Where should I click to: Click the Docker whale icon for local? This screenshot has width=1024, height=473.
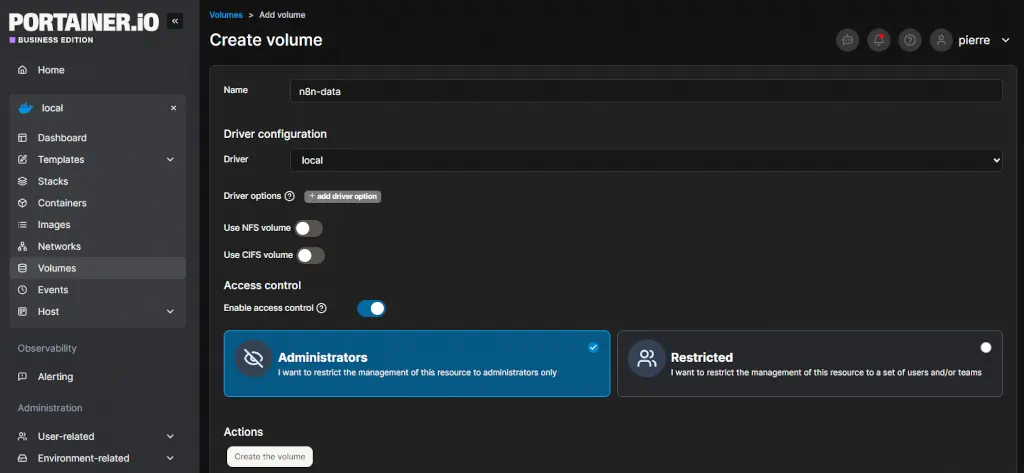point(25,108)
